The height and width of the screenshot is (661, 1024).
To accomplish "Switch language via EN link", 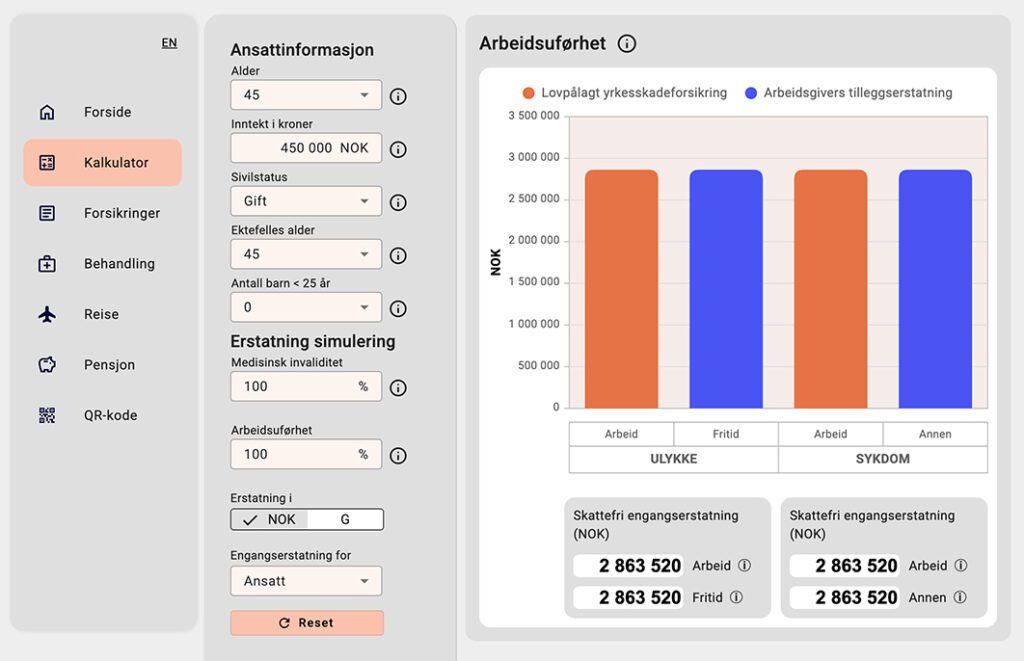I will tap(169, 43).
